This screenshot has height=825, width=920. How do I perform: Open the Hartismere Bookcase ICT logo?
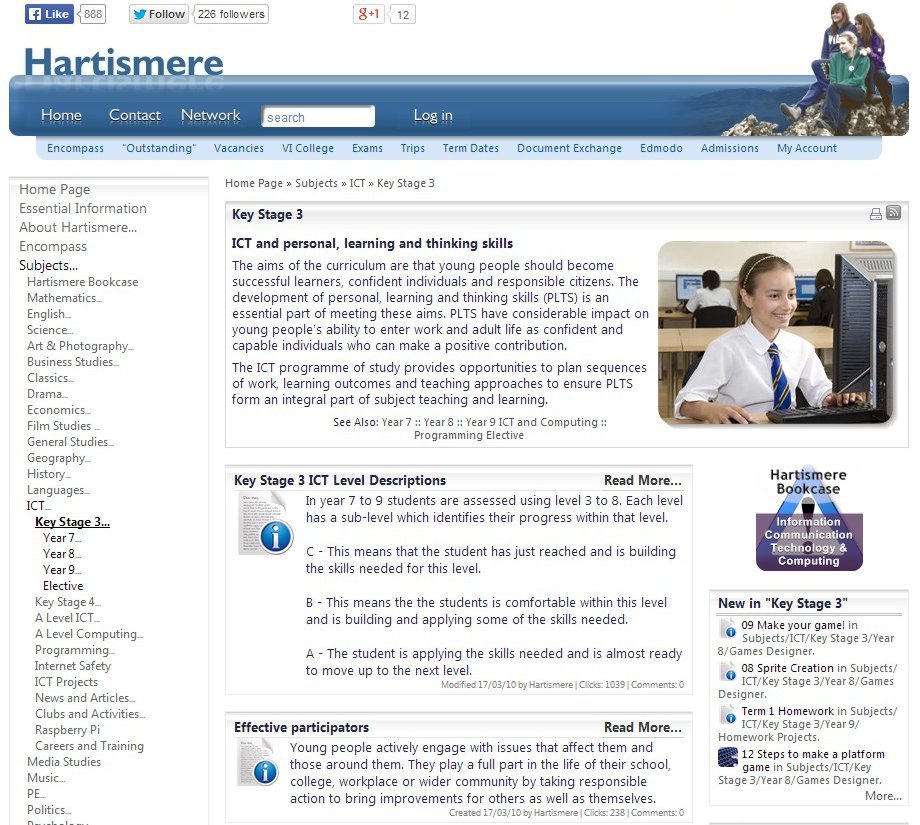[x=808, y=519]
